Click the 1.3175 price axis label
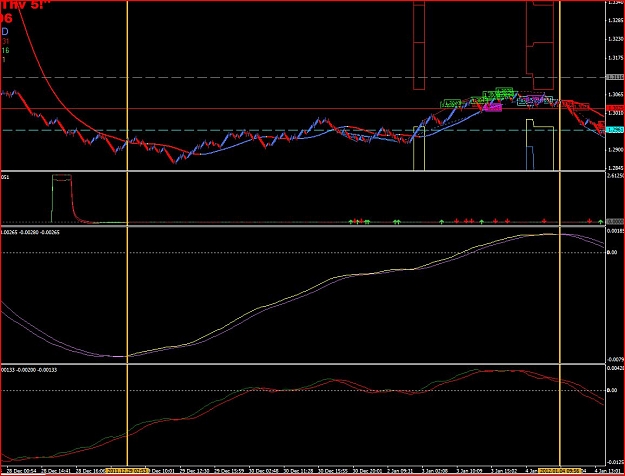 615,58
